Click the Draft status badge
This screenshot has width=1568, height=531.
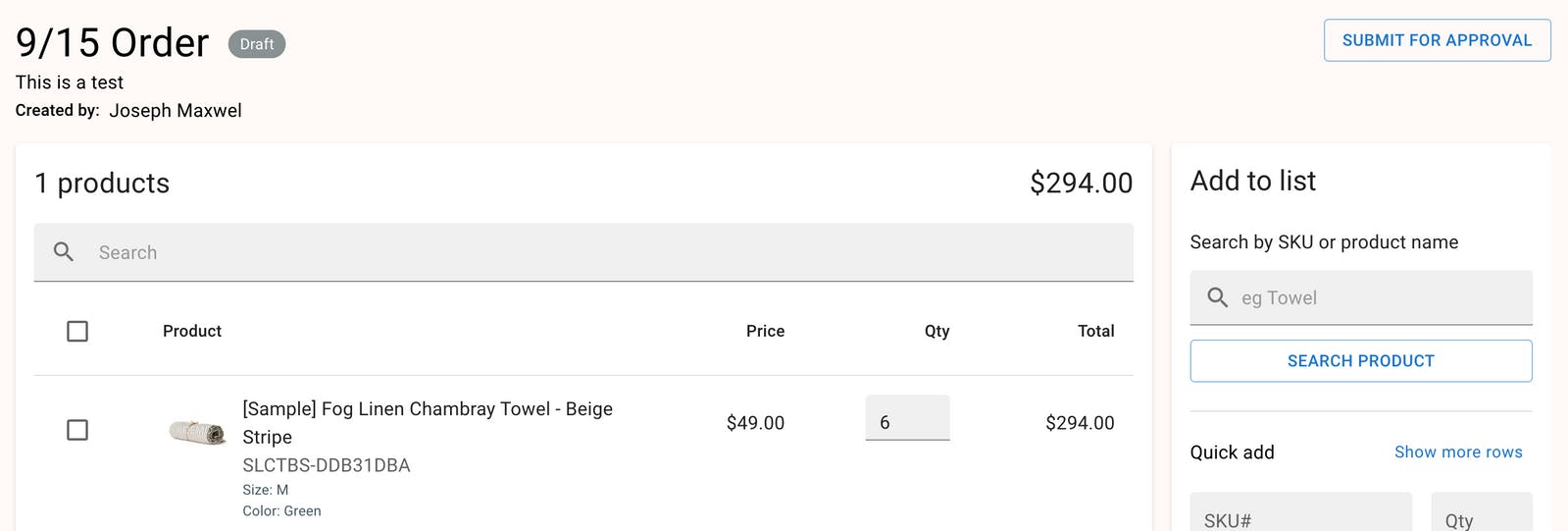pos(257,44)
